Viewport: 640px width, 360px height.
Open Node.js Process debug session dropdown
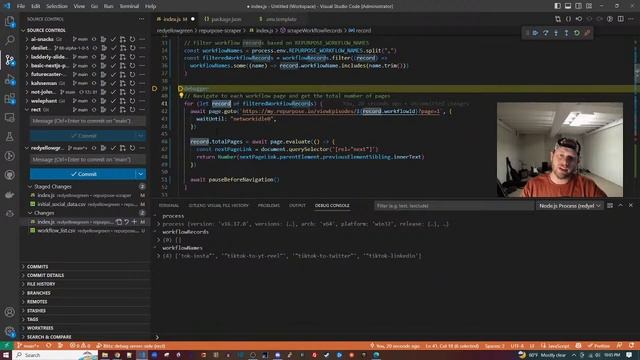pos(569,206)
